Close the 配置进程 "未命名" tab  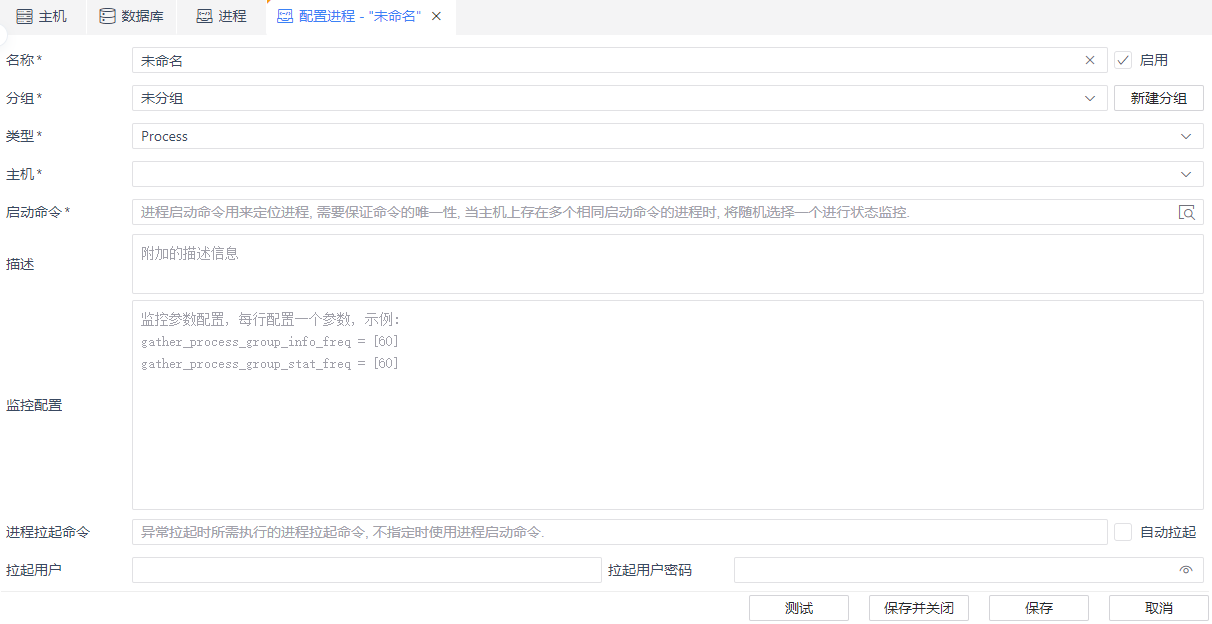pyautogui.click(x=436, y=16)
